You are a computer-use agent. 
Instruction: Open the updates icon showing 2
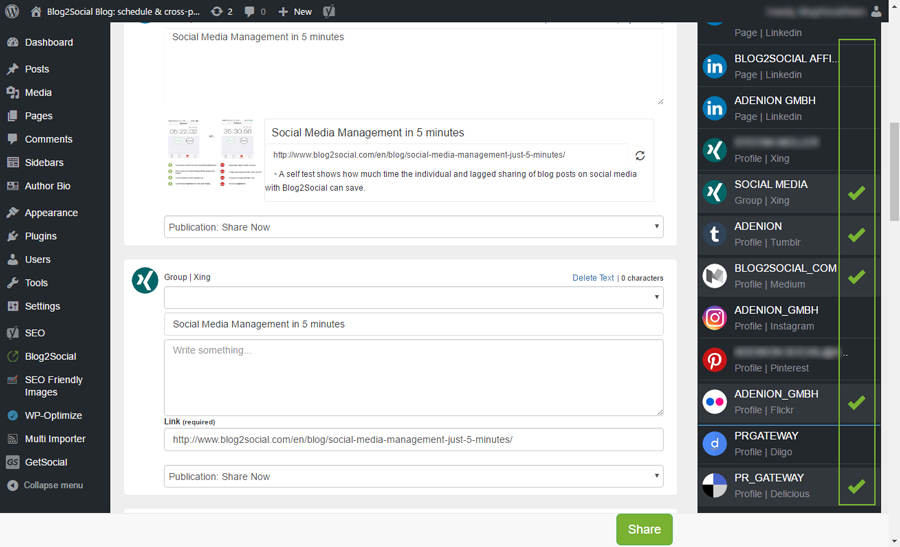(222, 11)
